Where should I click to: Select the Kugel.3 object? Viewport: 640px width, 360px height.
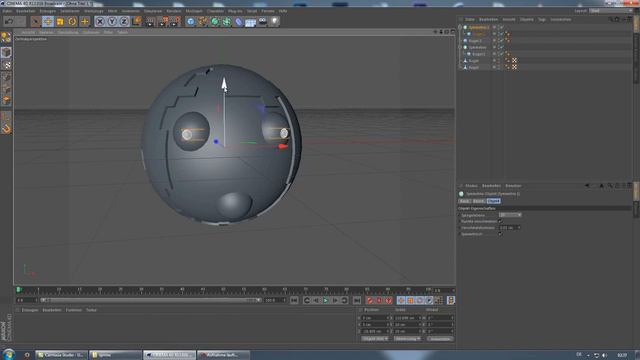click(x=475, y=41)
